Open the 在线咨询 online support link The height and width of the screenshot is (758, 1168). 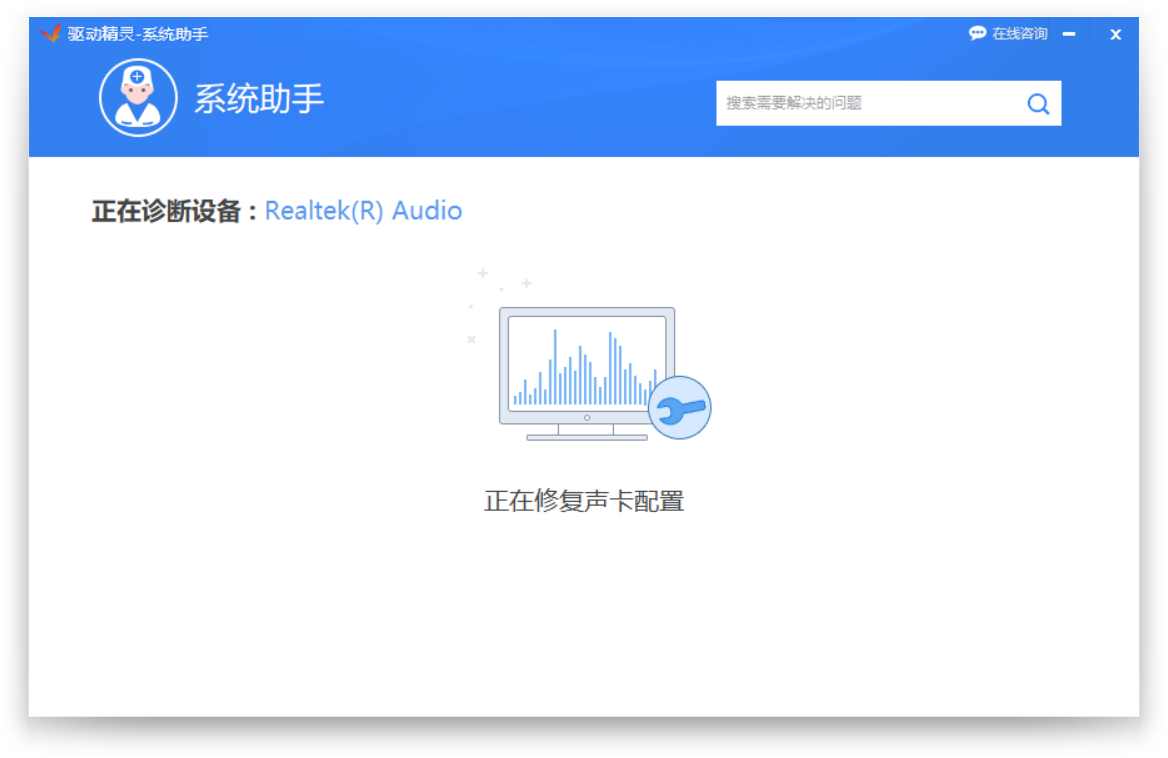coord(1019,34)
